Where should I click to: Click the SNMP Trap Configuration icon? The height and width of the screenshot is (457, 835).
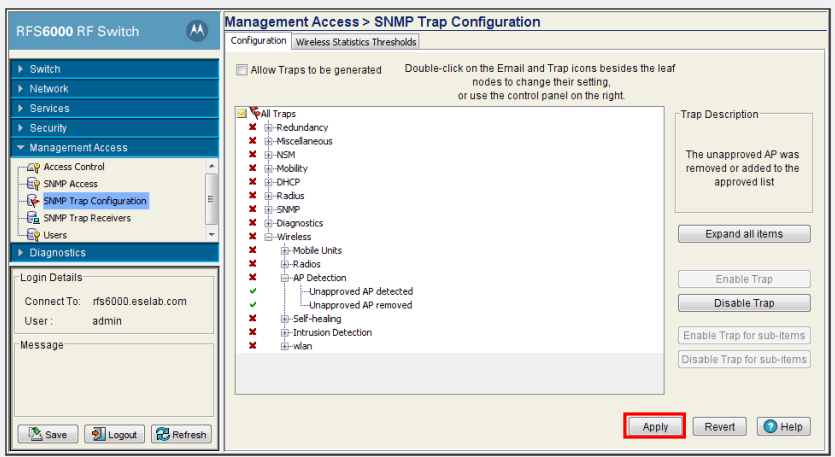pyautogui.click(x=33, y=201)
